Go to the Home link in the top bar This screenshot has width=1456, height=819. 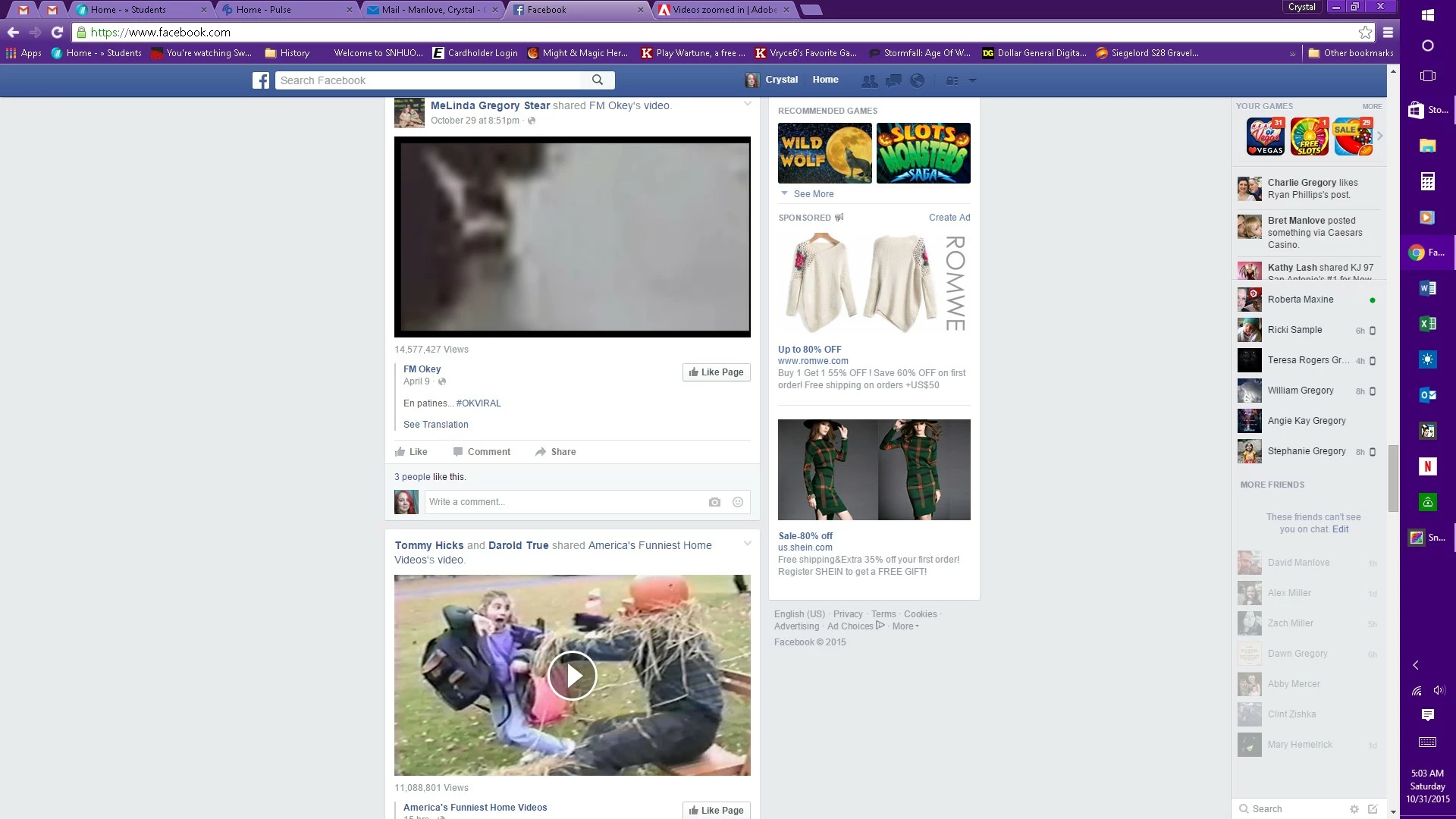coord(825,80)
